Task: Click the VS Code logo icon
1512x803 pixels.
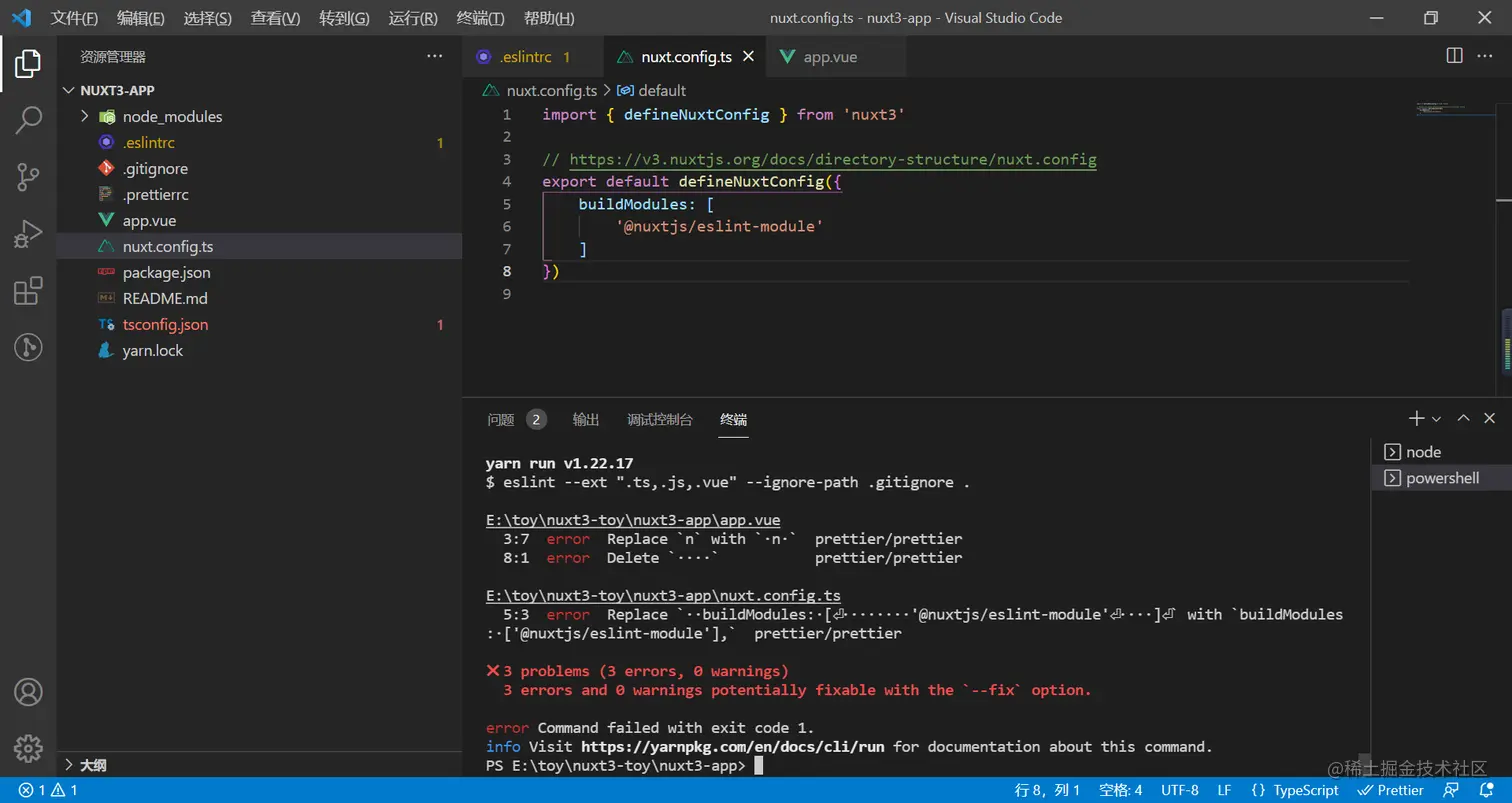Action: click(x=21, y=18)
